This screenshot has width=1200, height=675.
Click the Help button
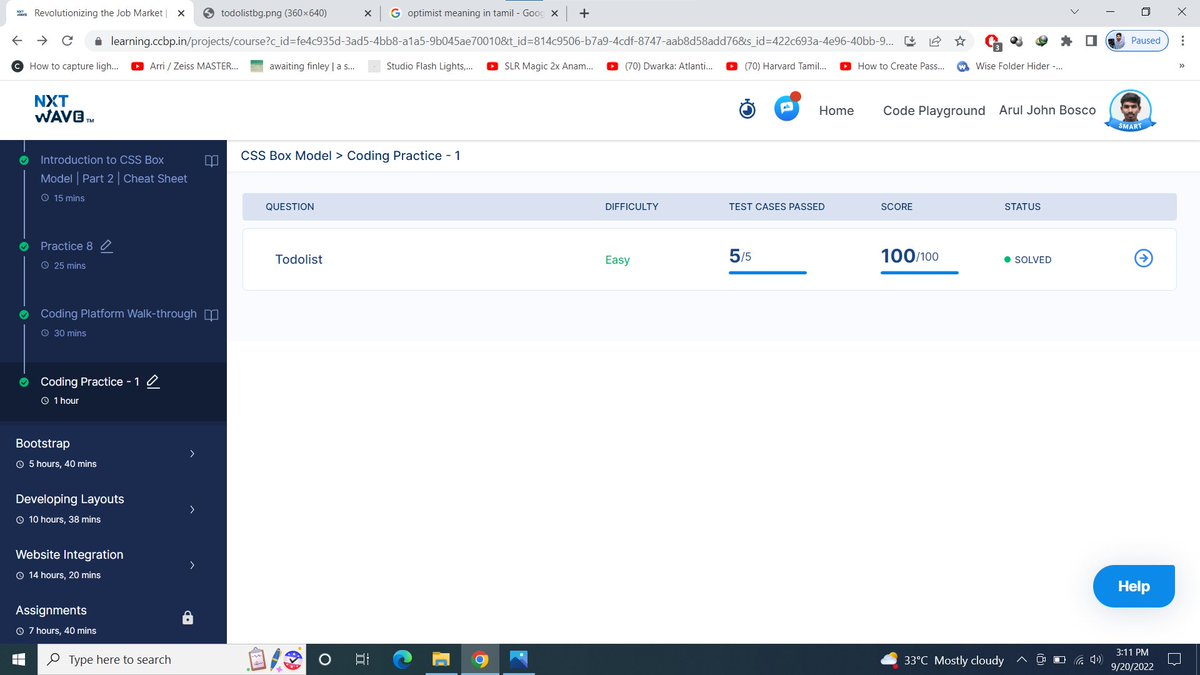click(x=1133, y=586)
